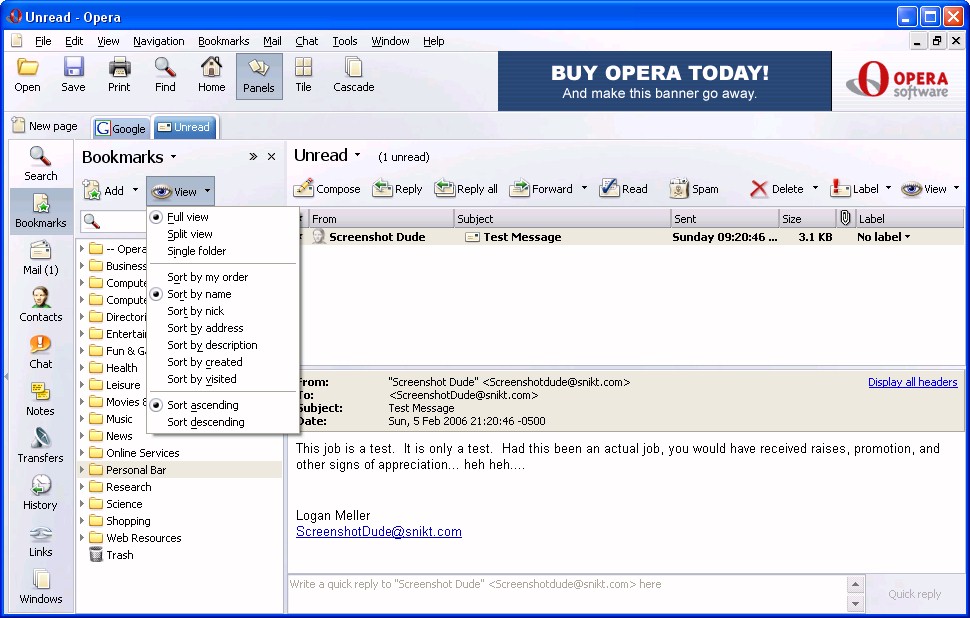
Task: Click Display all headers link
Action: click(x=912, y=382)
